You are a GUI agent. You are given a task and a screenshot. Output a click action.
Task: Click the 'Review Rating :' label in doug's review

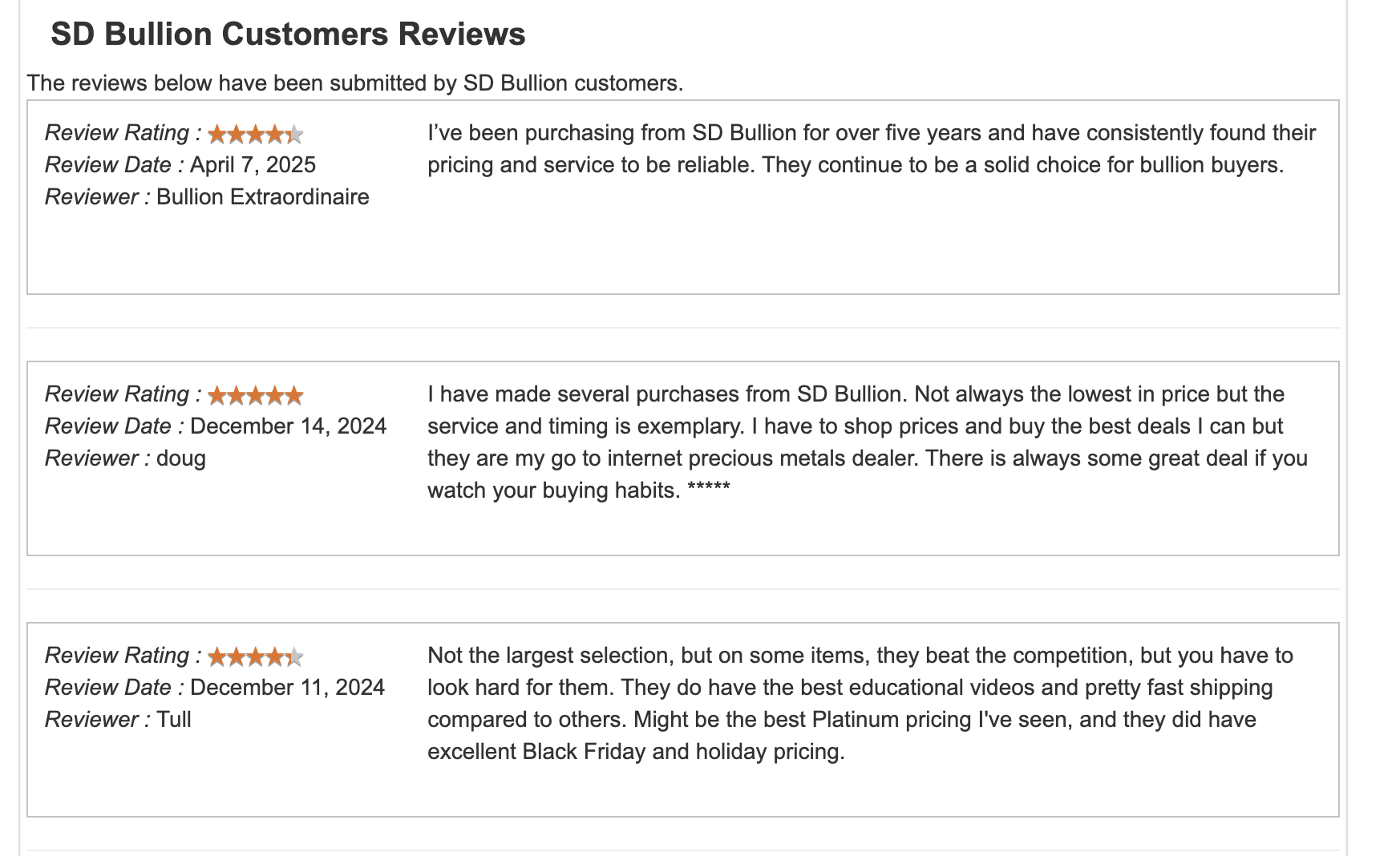123,394
